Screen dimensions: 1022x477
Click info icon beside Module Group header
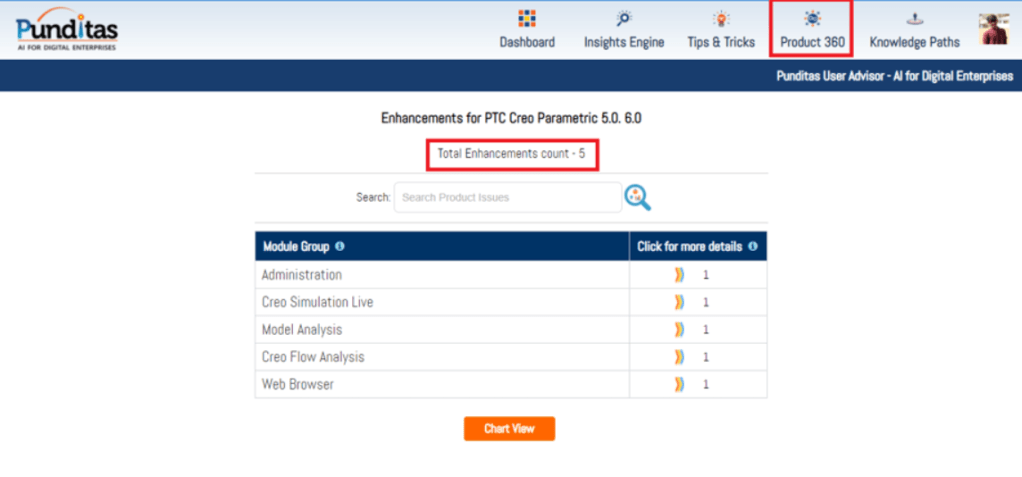[340, 246]
